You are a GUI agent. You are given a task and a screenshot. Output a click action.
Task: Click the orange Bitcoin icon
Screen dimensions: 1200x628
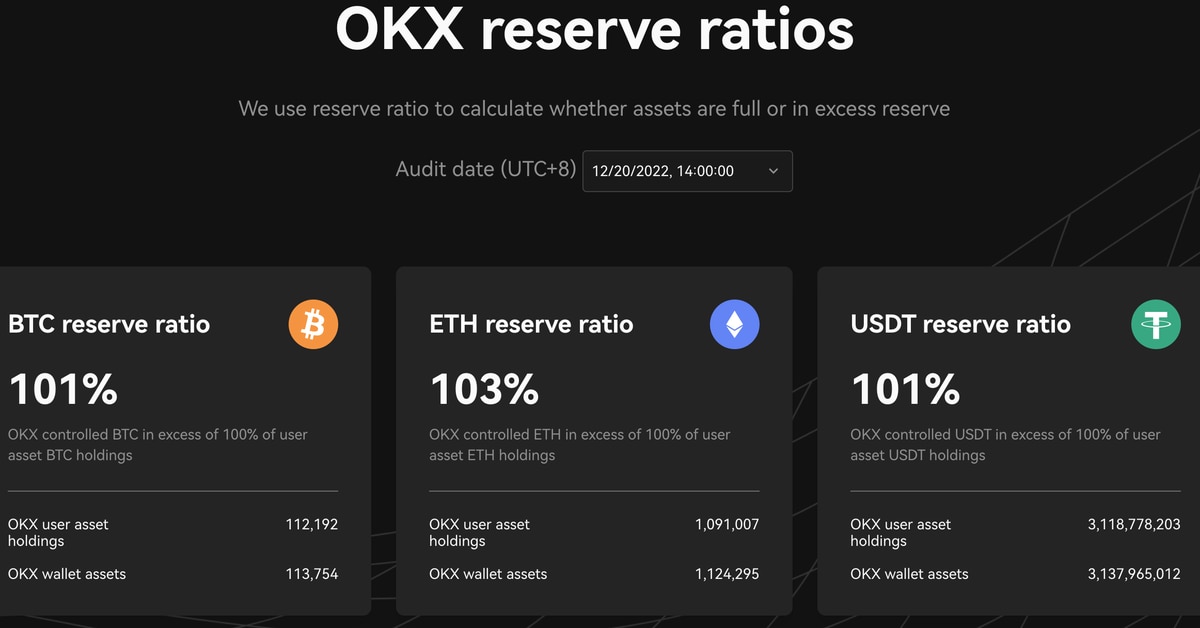click(313, 324)
